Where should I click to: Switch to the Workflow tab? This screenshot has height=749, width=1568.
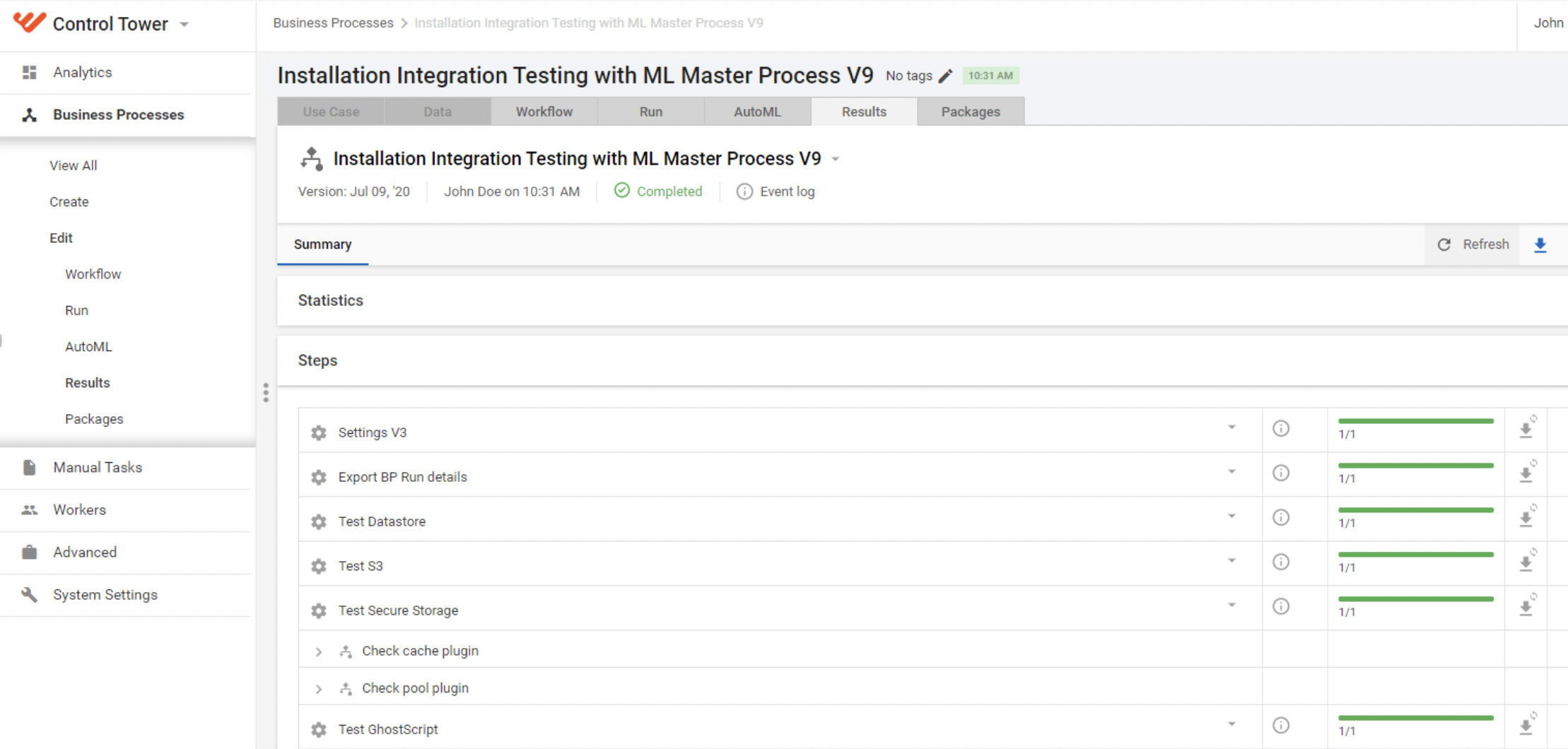544,112
